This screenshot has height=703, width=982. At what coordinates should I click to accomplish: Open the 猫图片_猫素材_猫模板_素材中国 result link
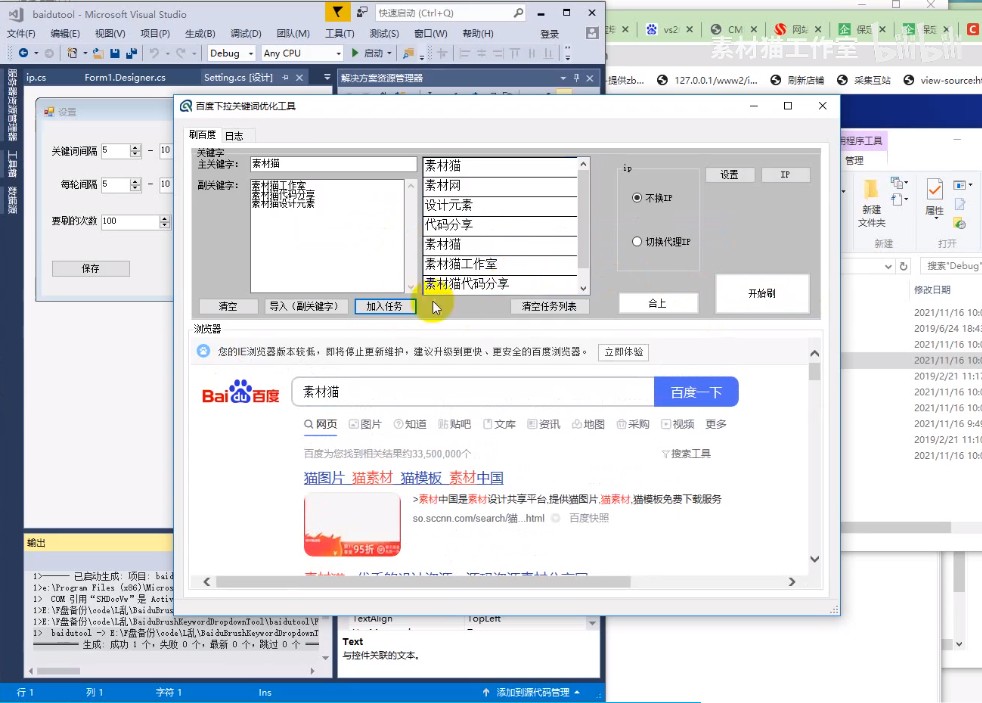click(404, 478)
